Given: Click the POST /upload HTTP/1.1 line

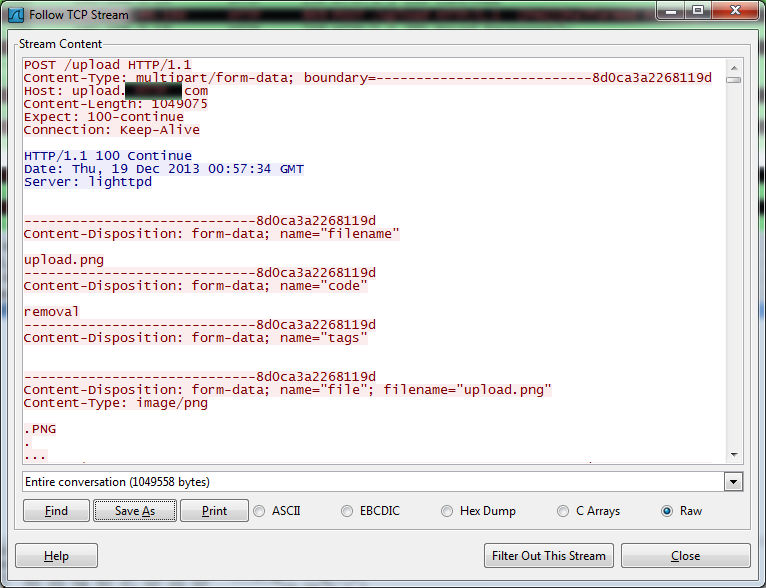Looking at the screenshot, I should click(x=107, y=65).
